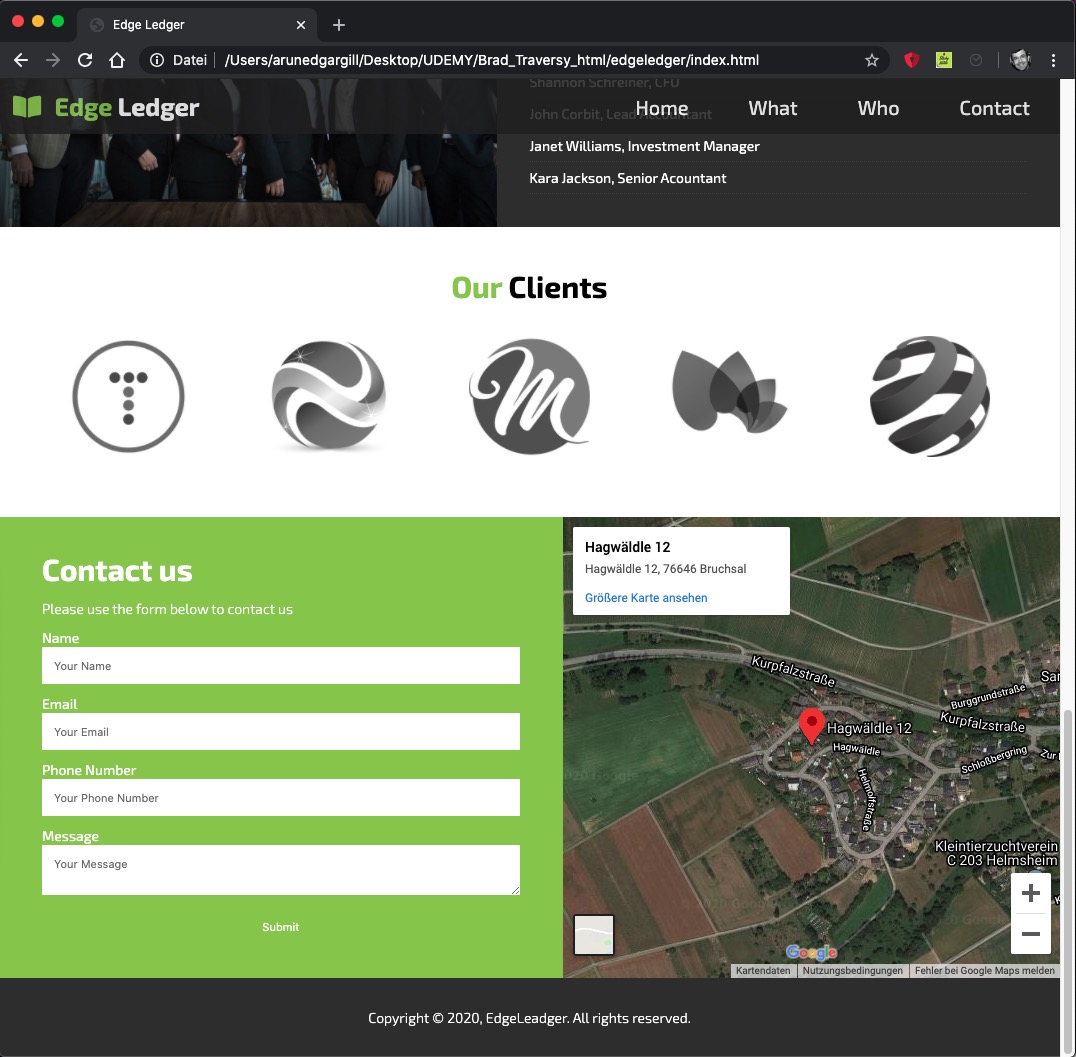1076x1057 pixels.
Task: Open a new browser tab
Action: [x=339, y=25]
